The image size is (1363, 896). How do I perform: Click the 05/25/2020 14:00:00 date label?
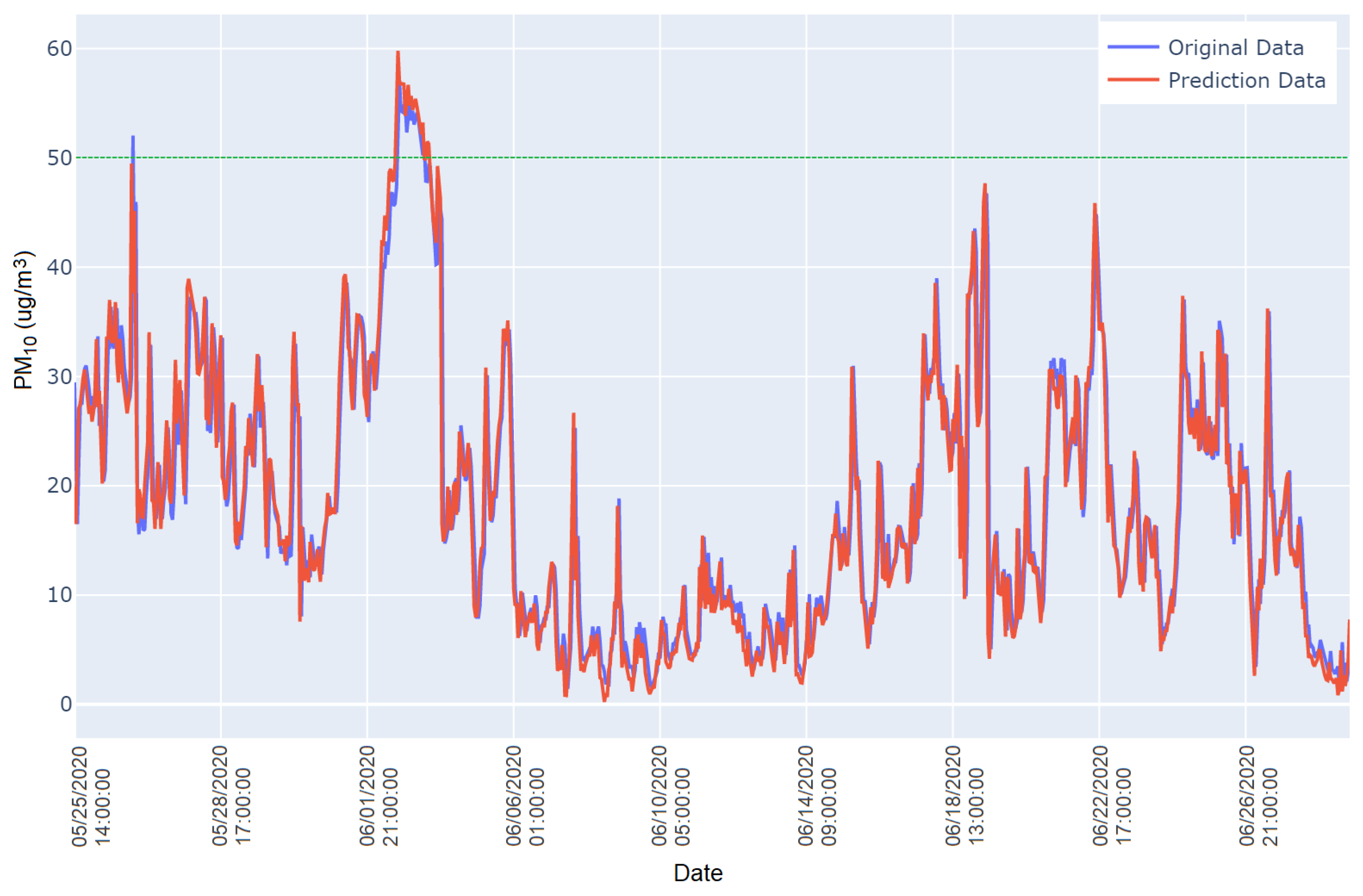point(91,796)
